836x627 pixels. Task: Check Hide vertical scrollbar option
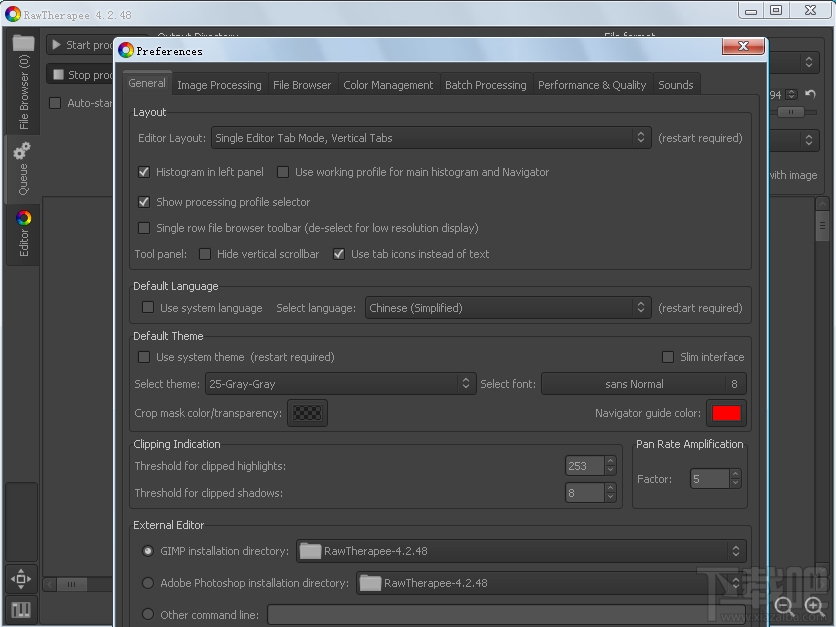click(x=205, y=254)
